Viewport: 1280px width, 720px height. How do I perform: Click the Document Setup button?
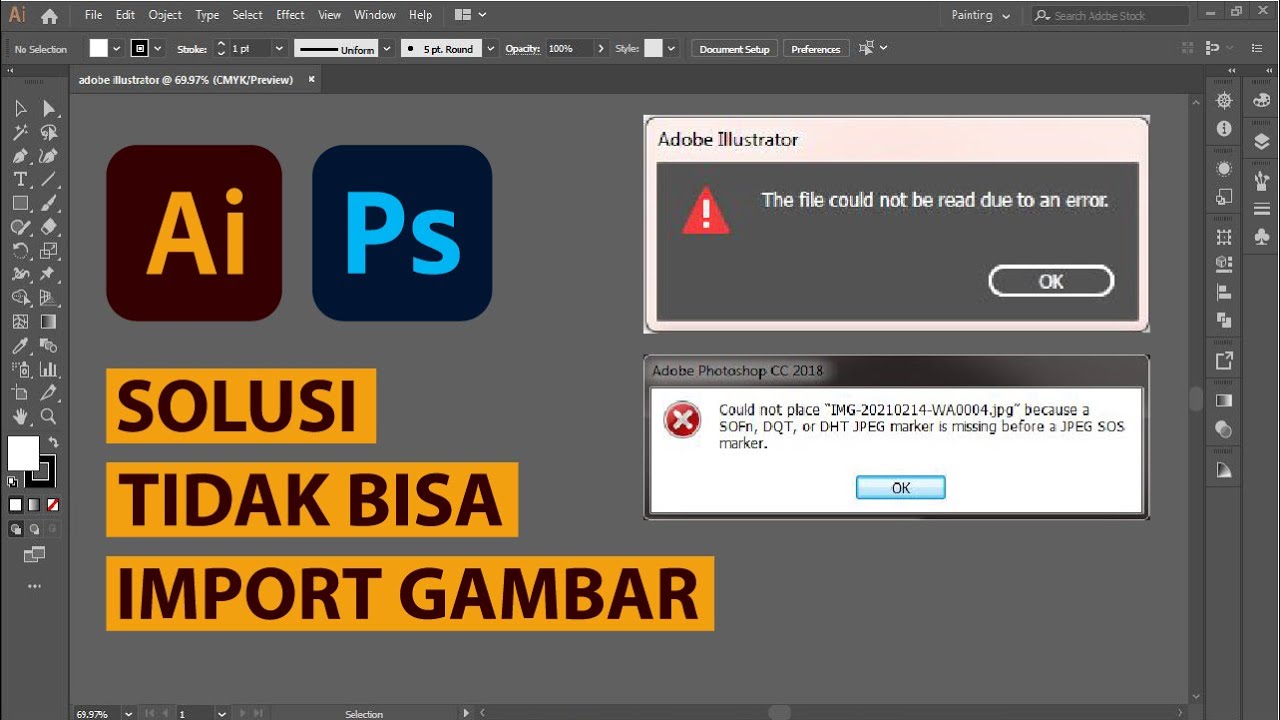pos(734,49)
